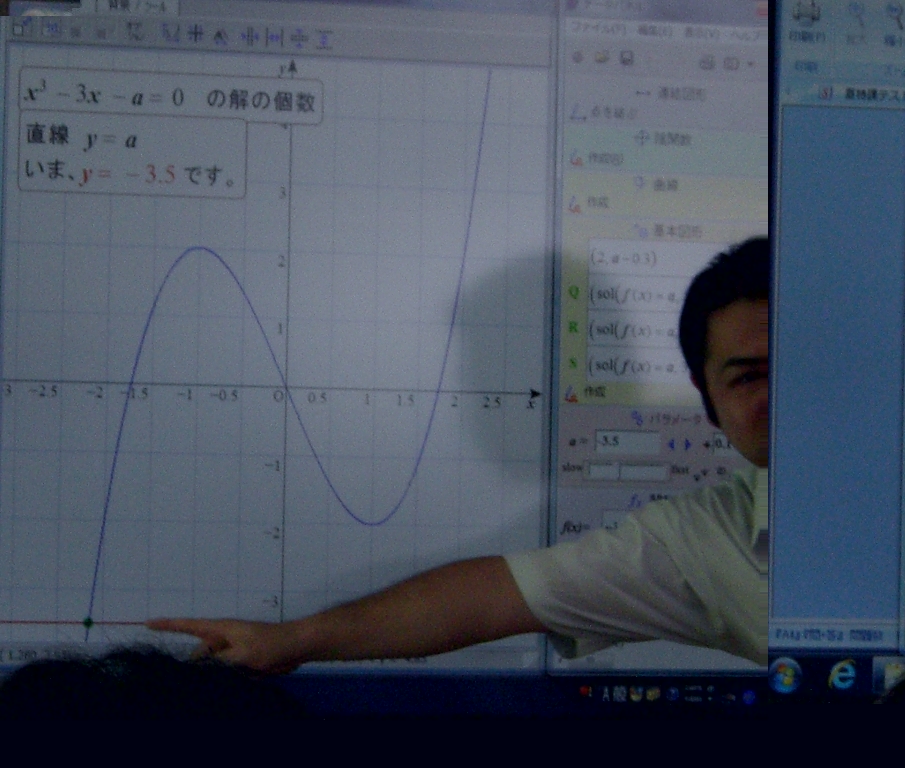The height and width of the screenshot is (768, 905).
Task: Click the title note 'x³−3x−a=0 の解の個数'
Action: [x=170, y=96]
